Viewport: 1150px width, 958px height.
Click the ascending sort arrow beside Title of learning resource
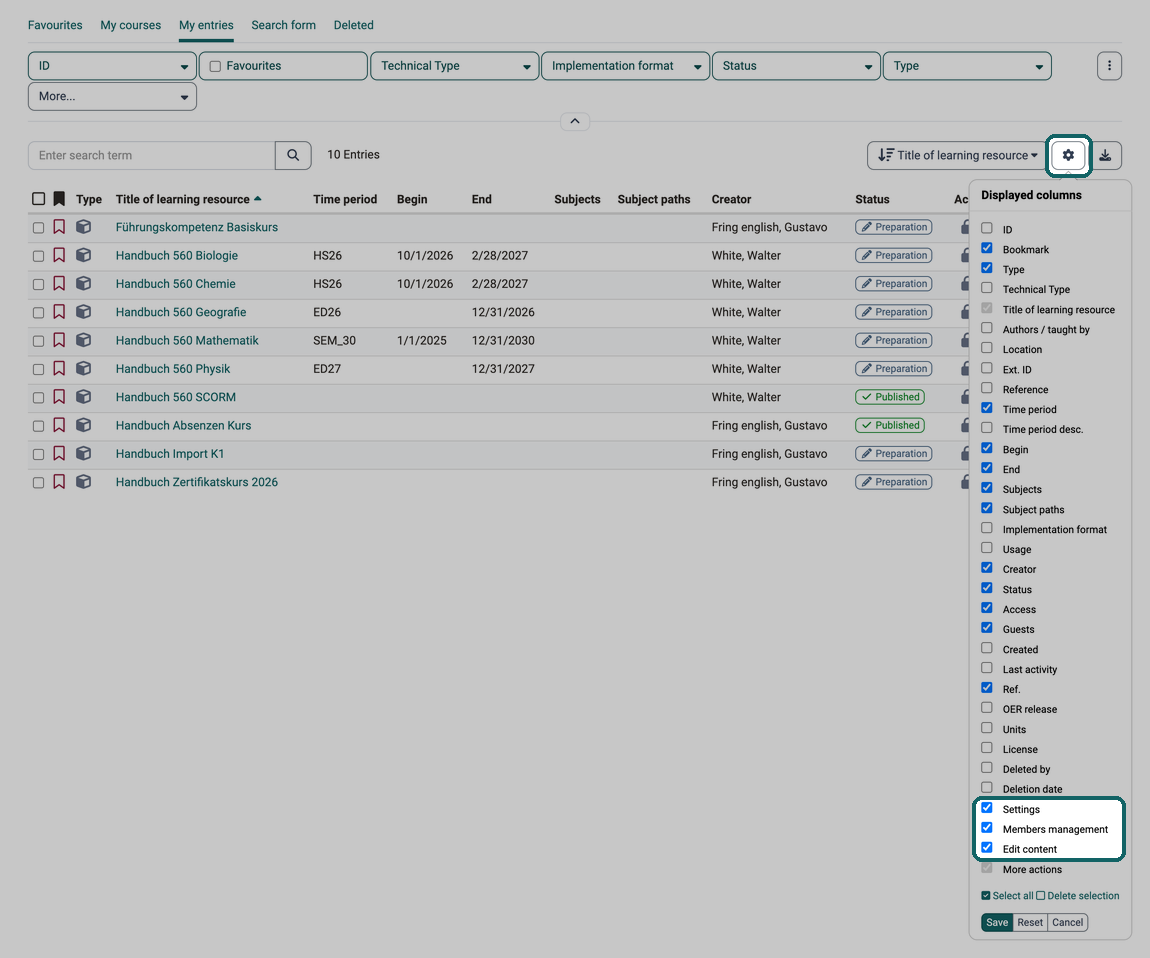[257, 199]
